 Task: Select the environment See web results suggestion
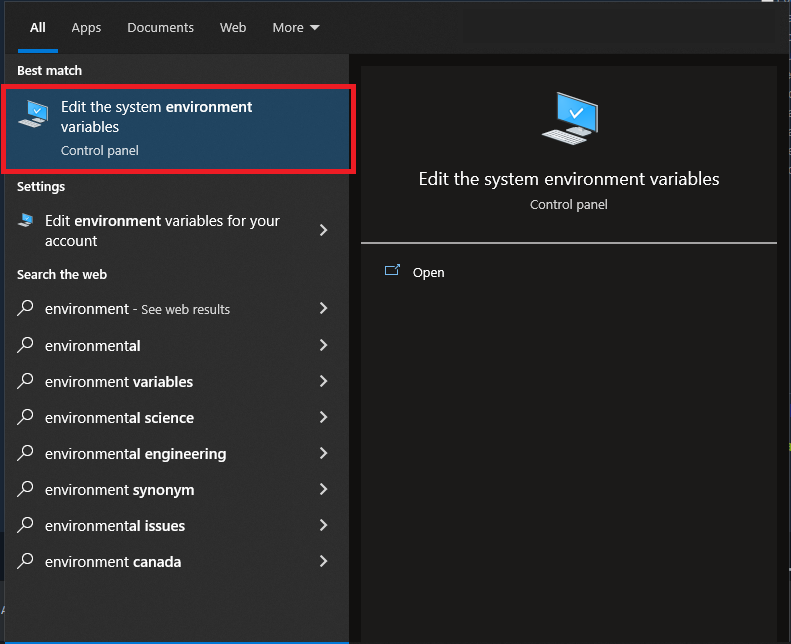(137, 309)
